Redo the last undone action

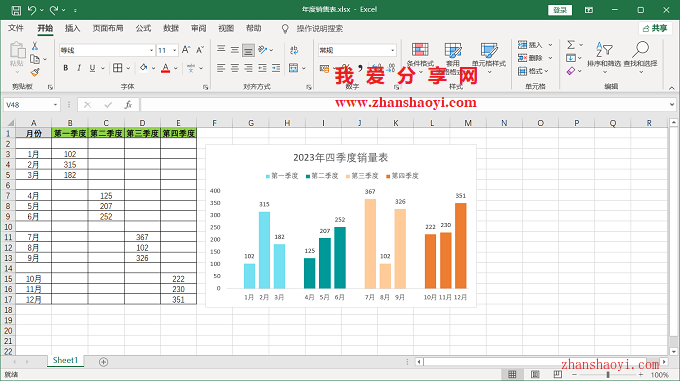54,10
